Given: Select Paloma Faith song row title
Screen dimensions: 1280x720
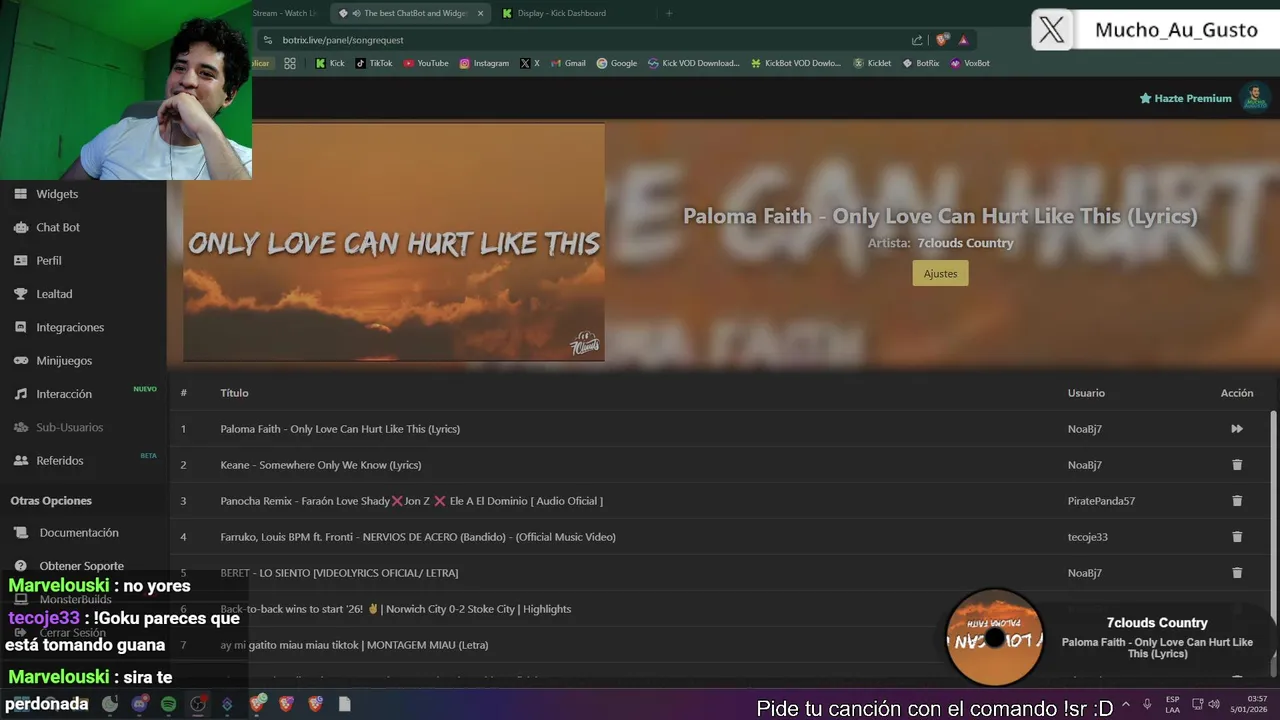Looking at the screenshot, I should pyautogui.click(x=340, y=429).
